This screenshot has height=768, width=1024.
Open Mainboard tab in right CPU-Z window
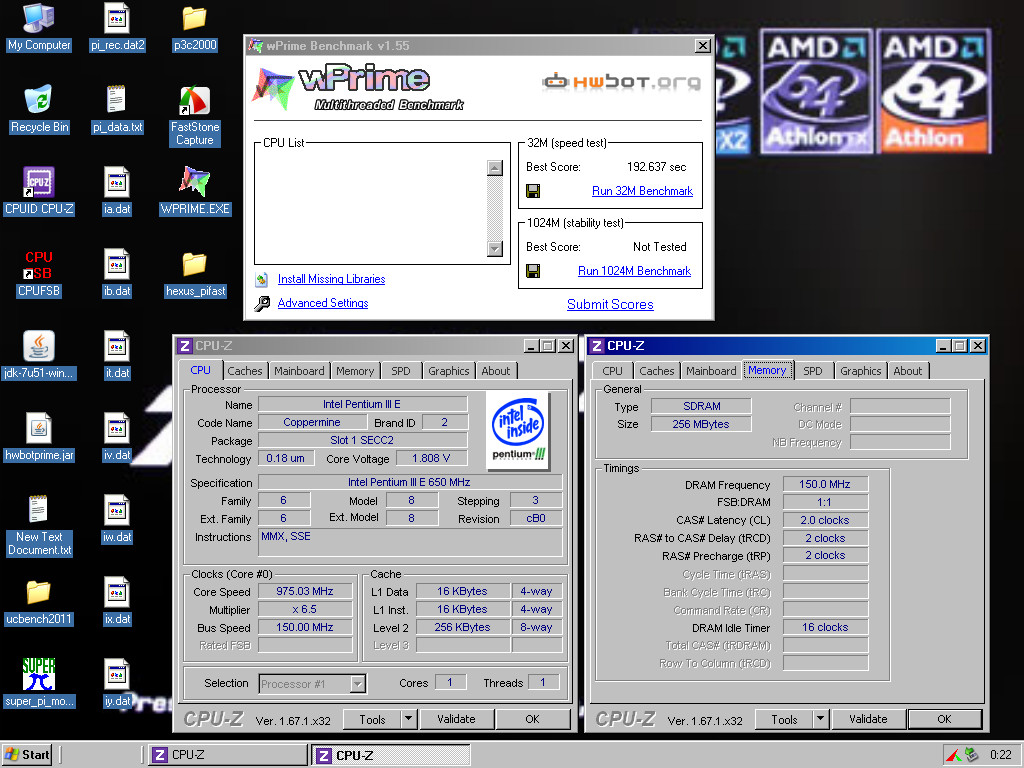click(x=711, y=371)
